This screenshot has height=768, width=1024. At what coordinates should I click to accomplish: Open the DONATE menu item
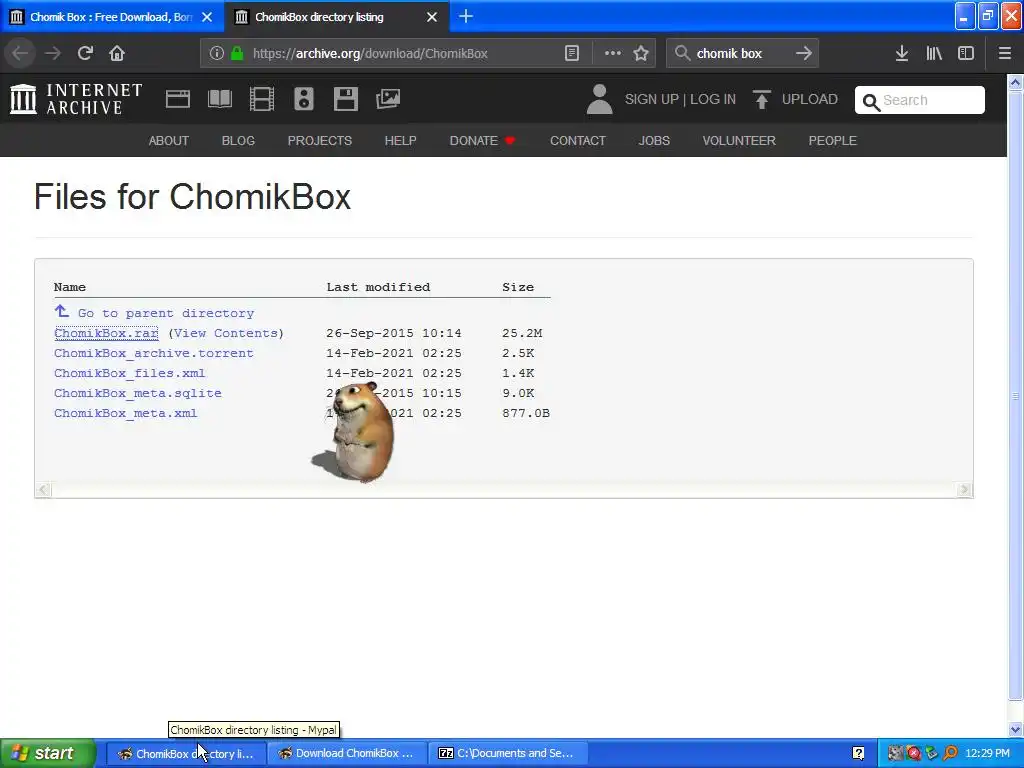click(482, 140)
